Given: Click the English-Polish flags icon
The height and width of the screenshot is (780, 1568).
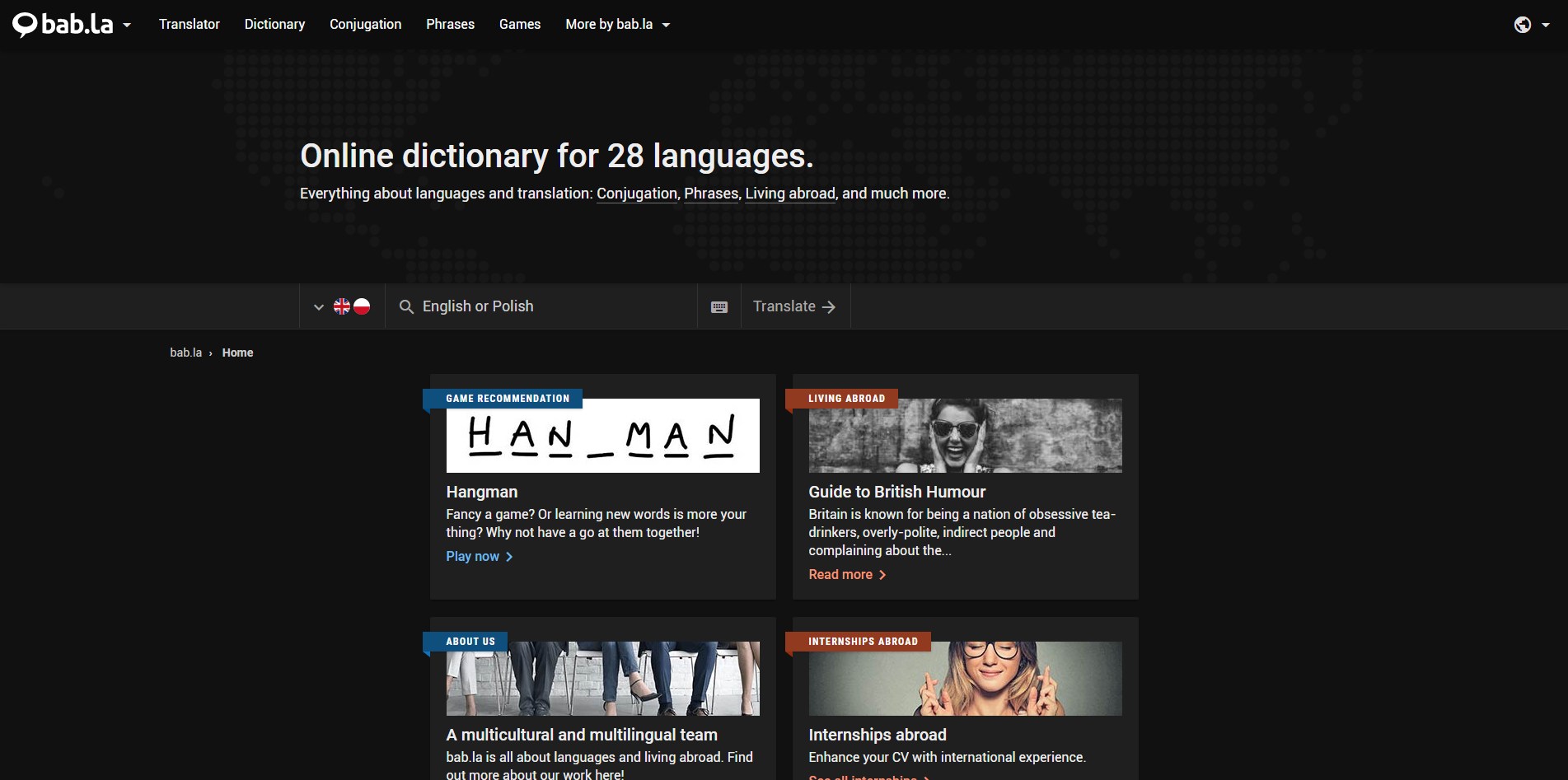Looking at the screenshot, I should pyautogui.click(x=352, y=306).
